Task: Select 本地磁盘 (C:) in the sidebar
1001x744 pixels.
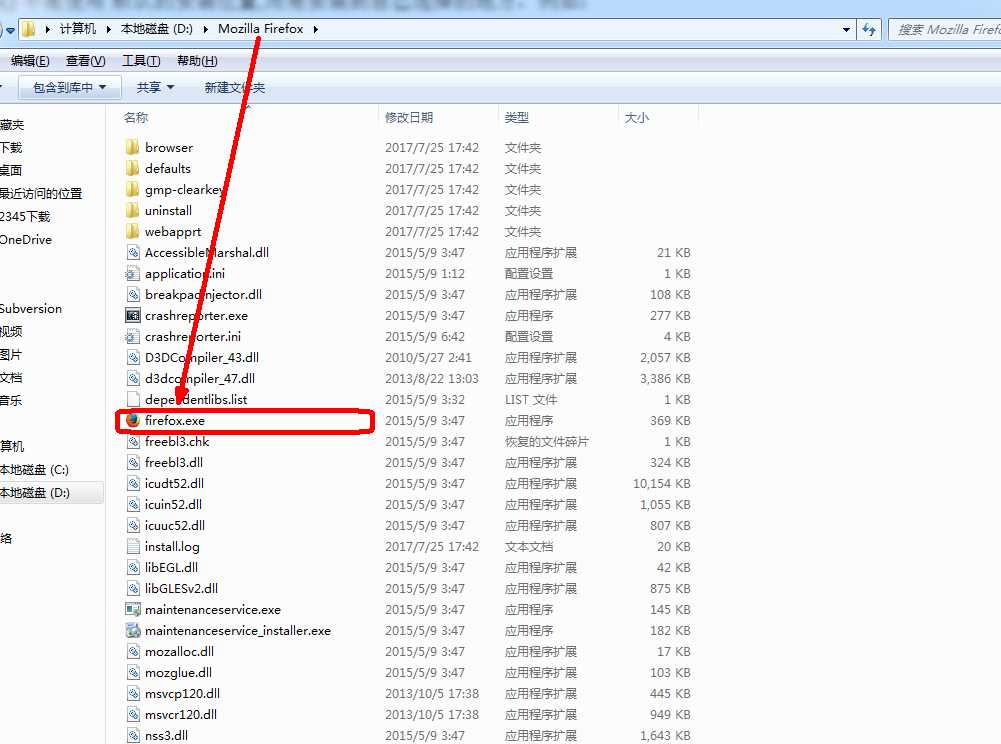Action: [34, 470]
